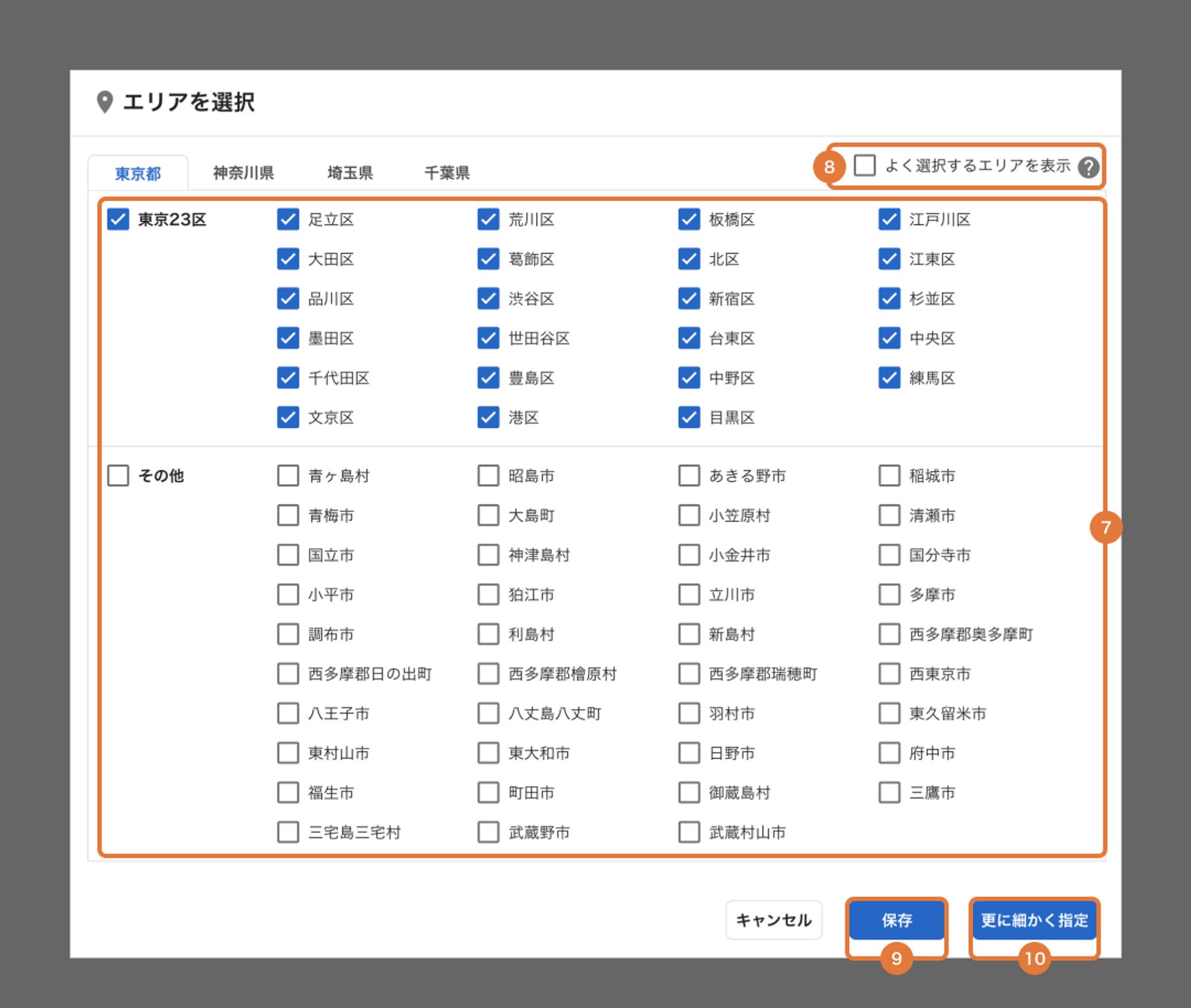Image resolution: width=1191 pixels, height=1008 pixels.
Task: Check 小金井市 checkbox
Action: (x=689, y=555)
